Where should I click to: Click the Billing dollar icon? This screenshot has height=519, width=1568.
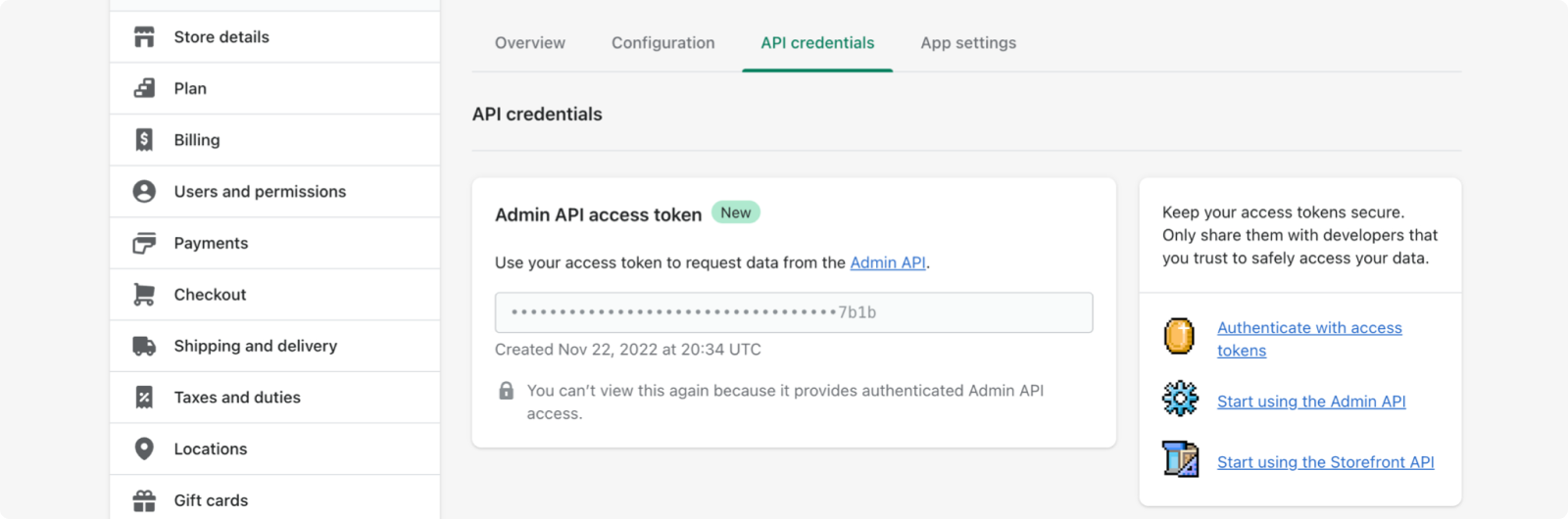(x=144, y=140)
